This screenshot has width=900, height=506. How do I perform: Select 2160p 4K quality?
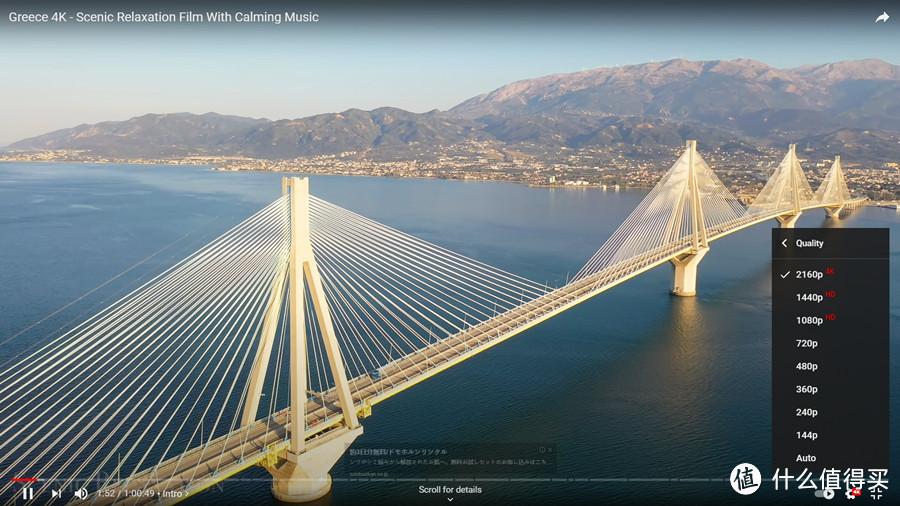point(831,274)
